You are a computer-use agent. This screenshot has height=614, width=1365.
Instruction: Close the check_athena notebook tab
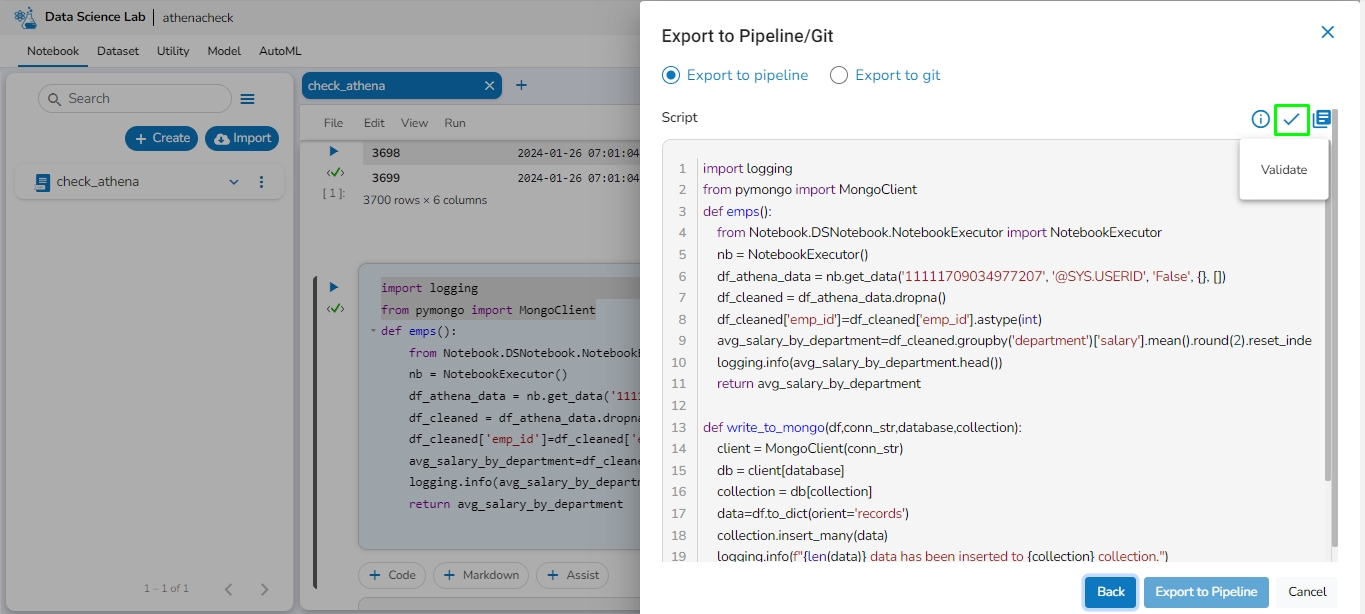pos(489,86)
